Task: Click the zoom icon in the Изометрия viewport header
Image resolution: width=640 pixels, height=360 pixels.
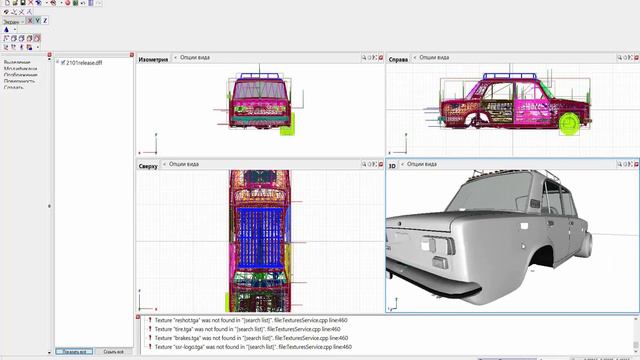Action: pyautogui.click(x=364, y=58)
